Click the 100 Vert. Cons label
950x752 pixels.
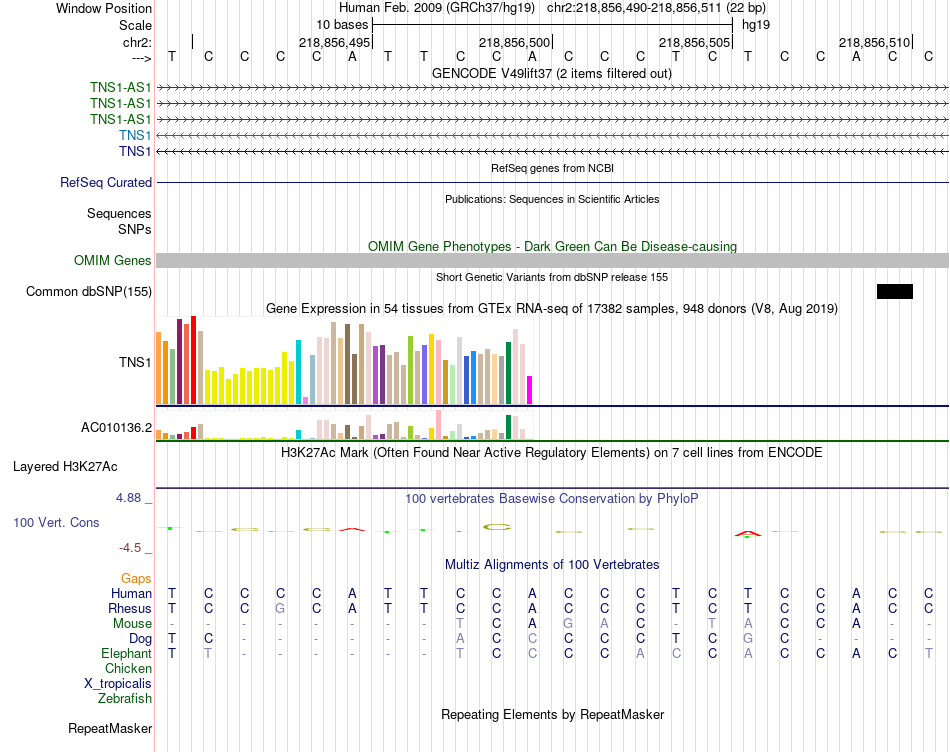pos(56,522)
